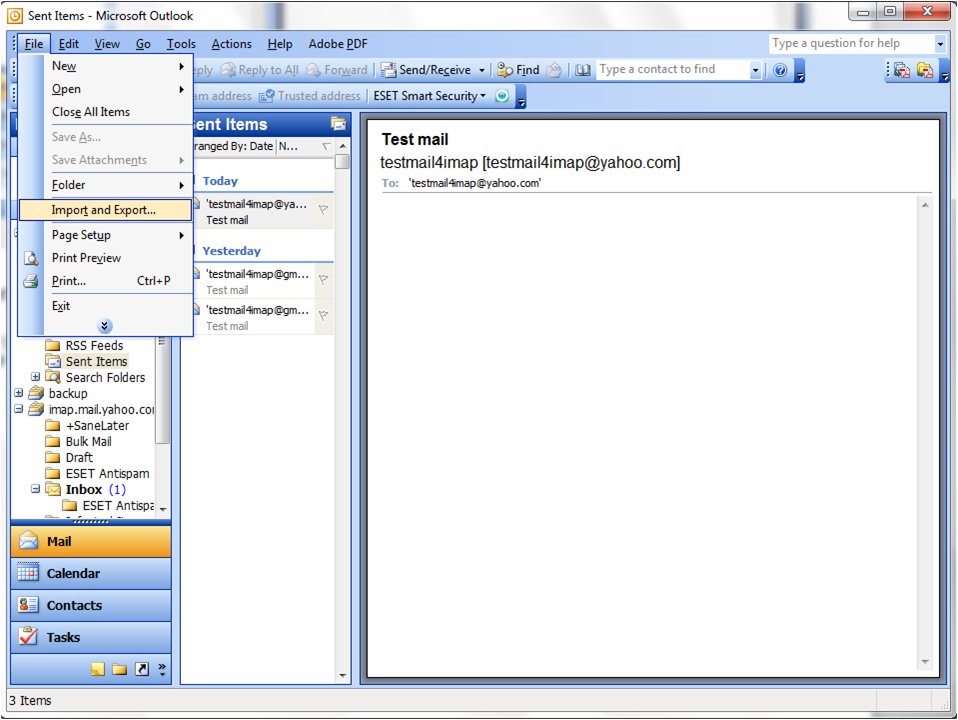
Task: Click Print... menu entry
Action: [x=105, y=281]
